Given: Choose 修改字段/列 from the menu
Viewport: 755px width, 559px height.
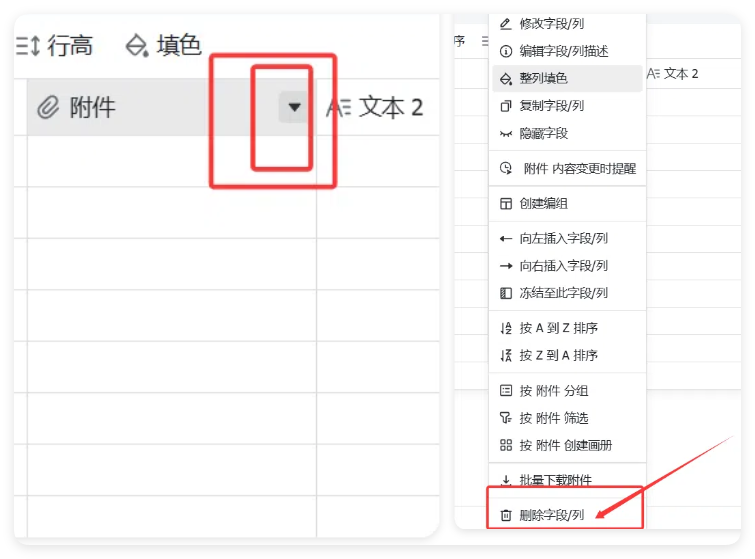Looking at the screenshot, I should pyautogui.click(x=567, y=24).
